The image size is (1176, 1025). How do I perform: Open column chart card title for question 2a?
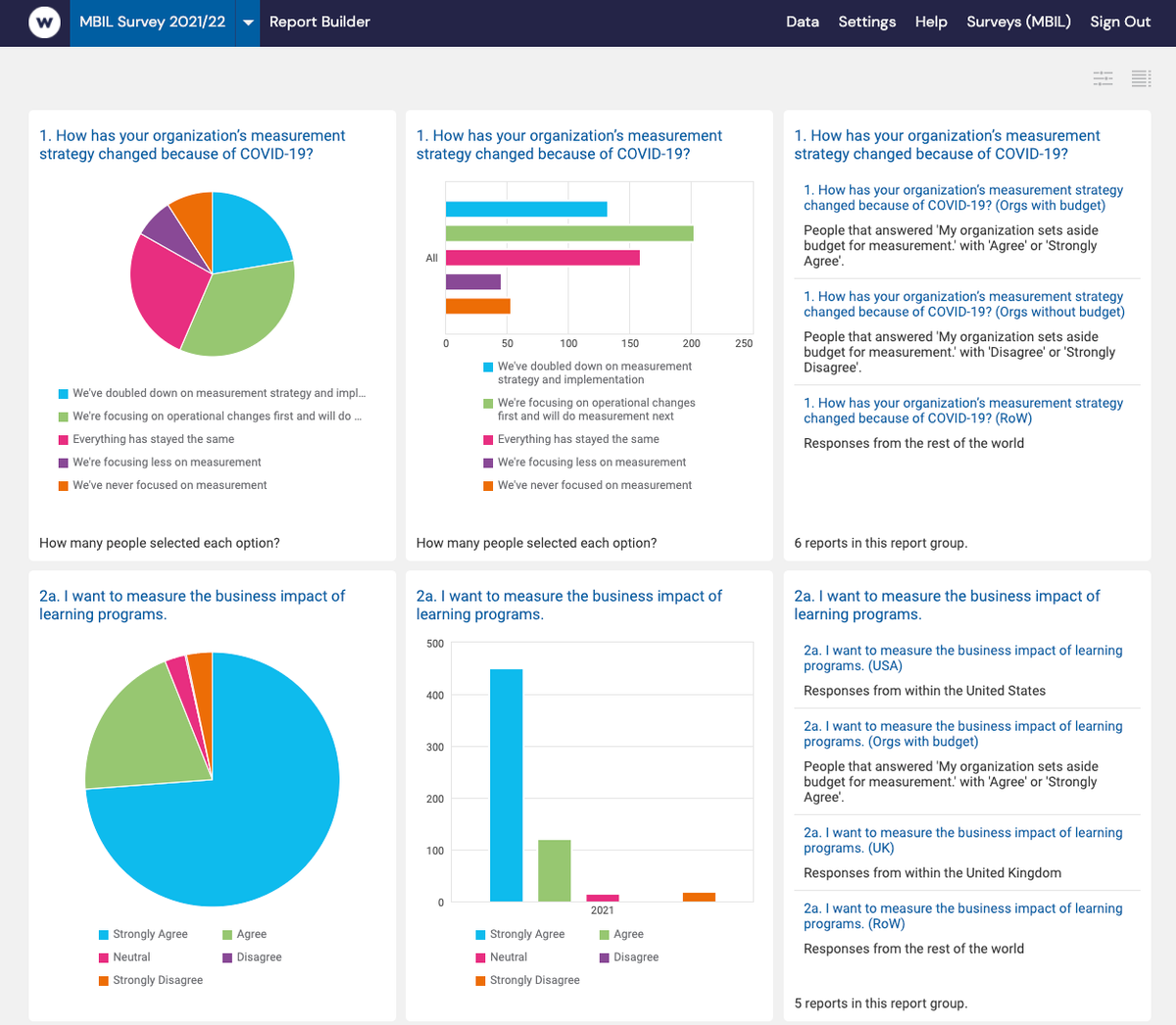[x=569, y=605]
